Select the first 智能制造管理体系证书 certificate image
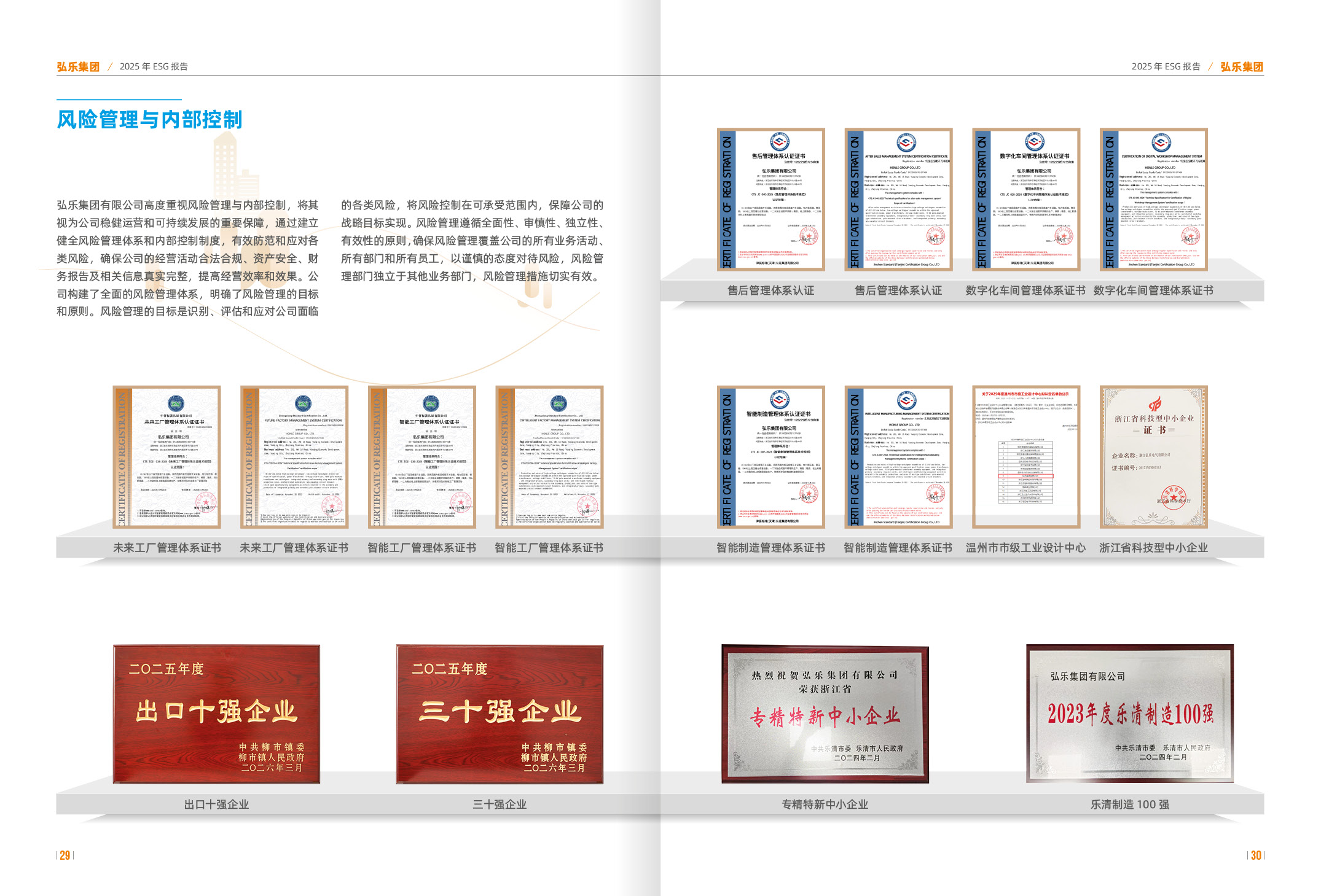1321x896 pixels. pos(770,456)
